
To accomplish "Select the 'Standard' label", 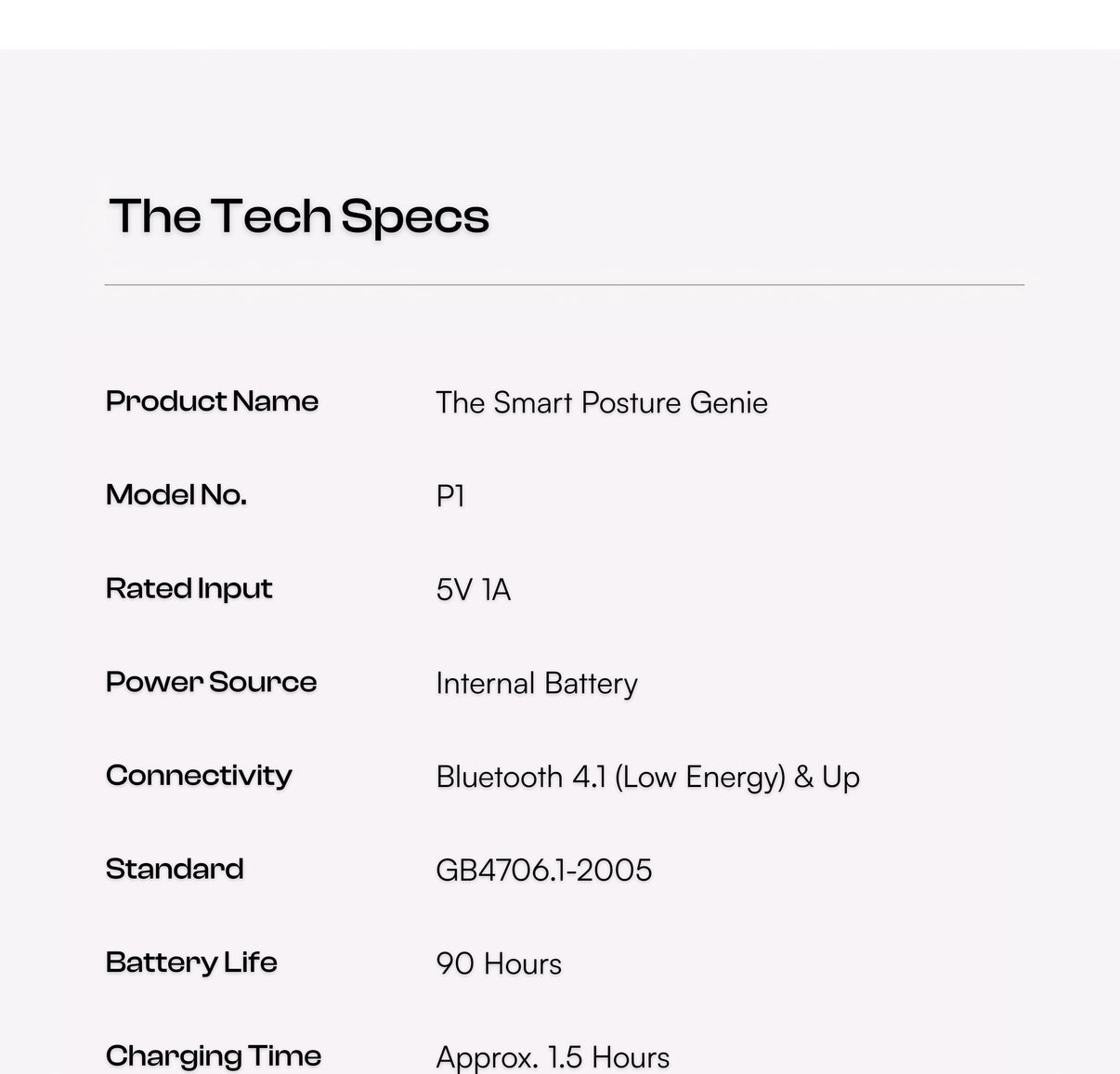I will pyautogui.click(x=175, y=869).
